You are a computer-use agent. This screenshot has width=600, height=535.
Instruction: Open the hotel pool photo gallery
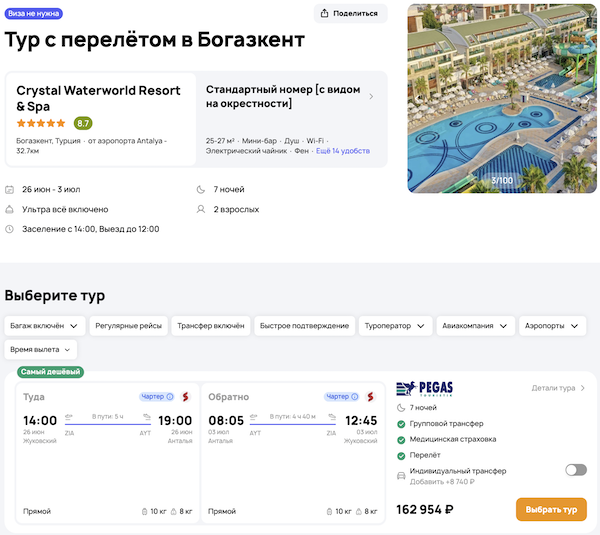click(502, 98)
